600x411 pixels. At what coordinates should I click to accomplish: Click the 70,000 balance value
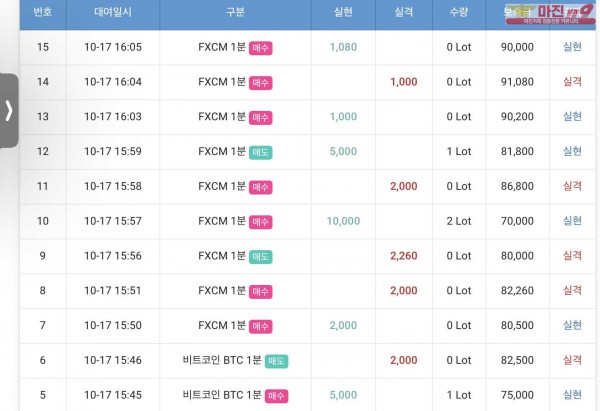pos(517,221)
